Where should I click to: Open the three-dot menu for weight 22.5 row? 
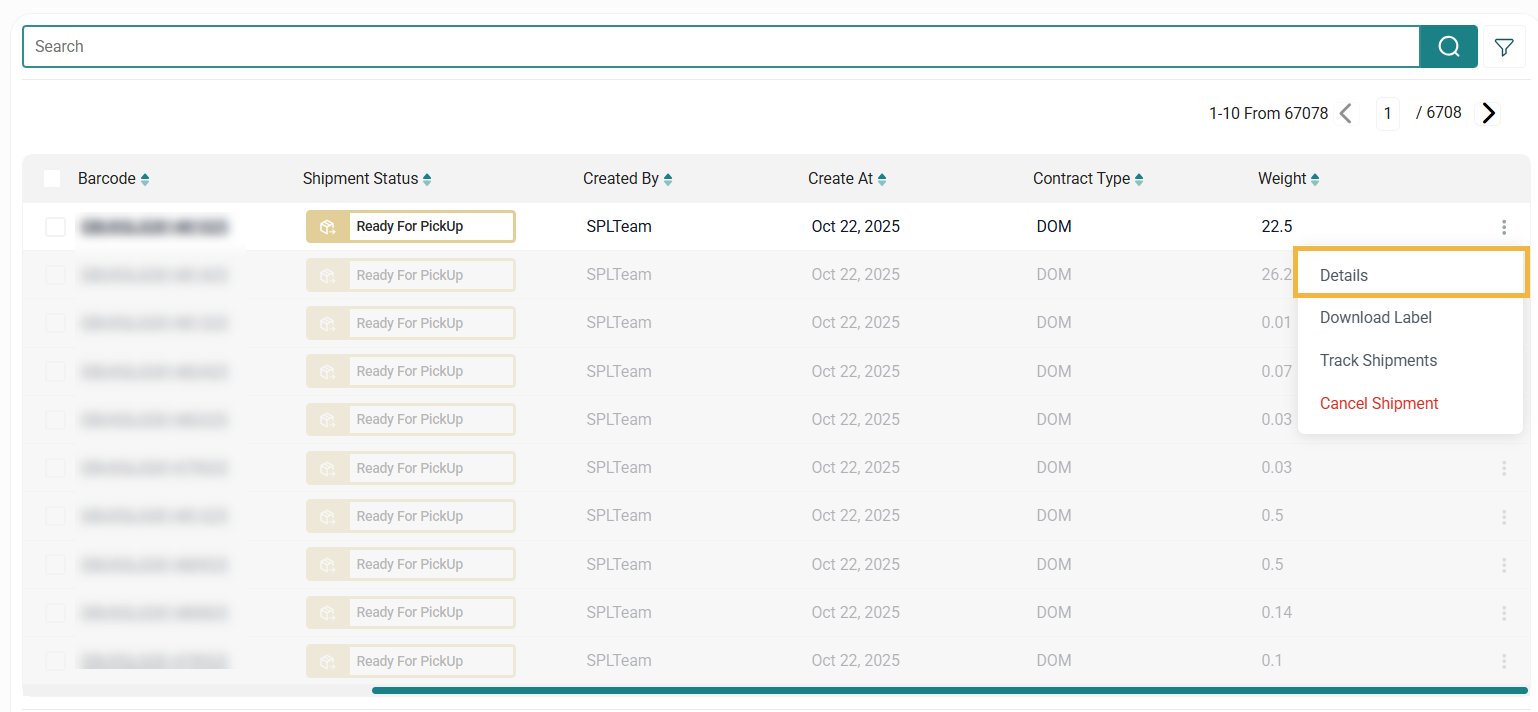click(1504, 227)
